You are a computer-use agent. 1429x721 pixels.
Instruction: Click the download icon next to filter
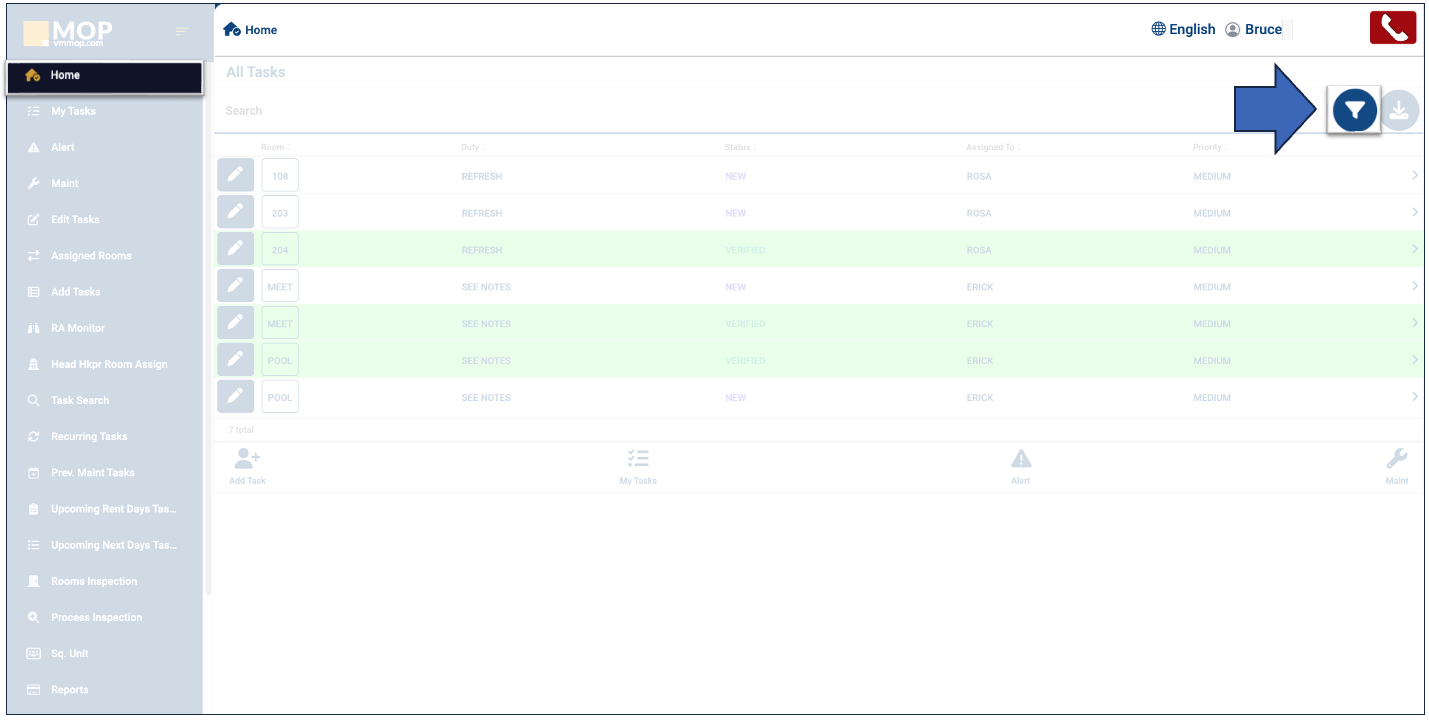tap(1399, 111)
